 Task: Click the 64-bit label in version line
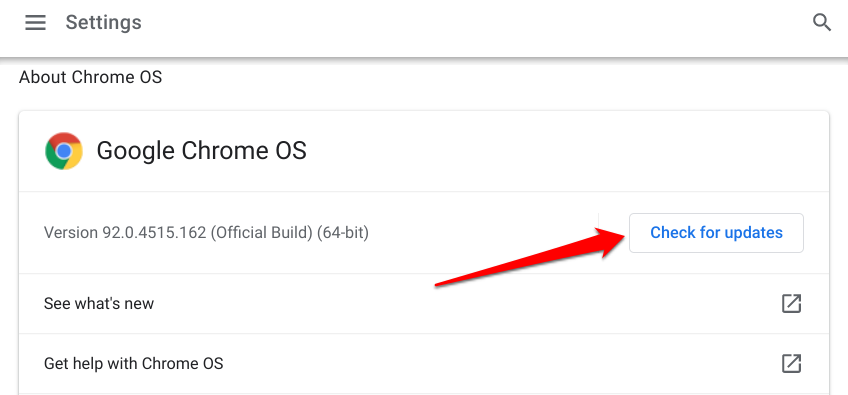pos(343,233)
